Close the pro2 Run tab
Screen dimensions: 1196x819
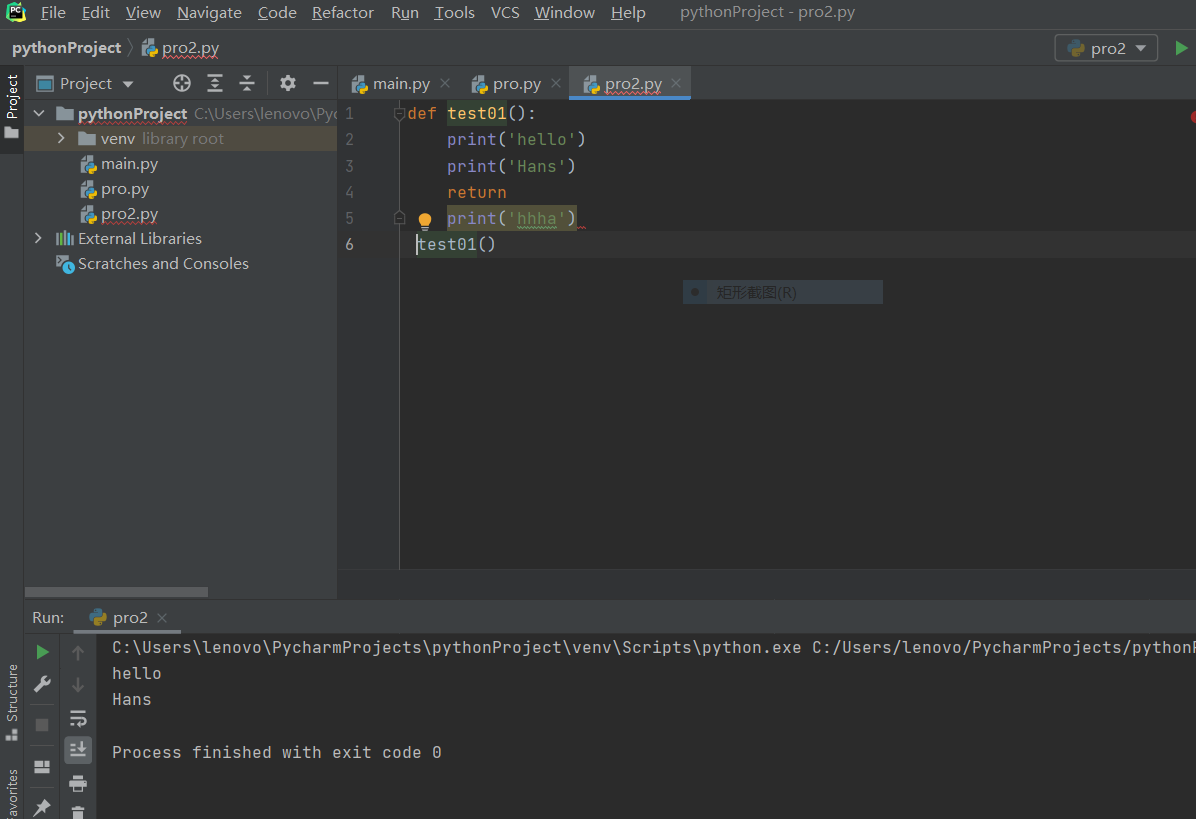(x=162, y=618)
